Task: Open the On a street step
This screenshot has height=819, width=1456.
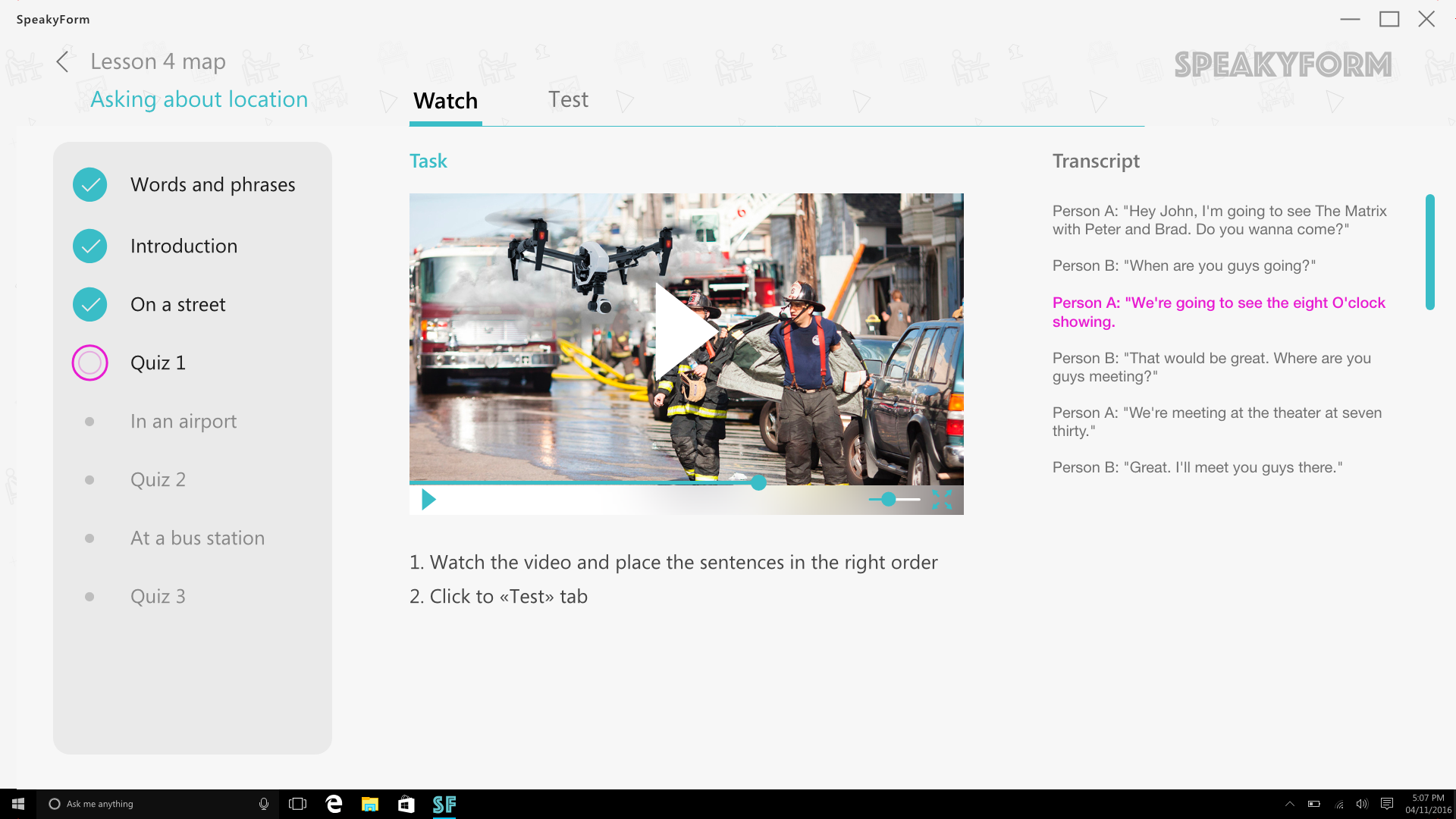Action: 177,304
